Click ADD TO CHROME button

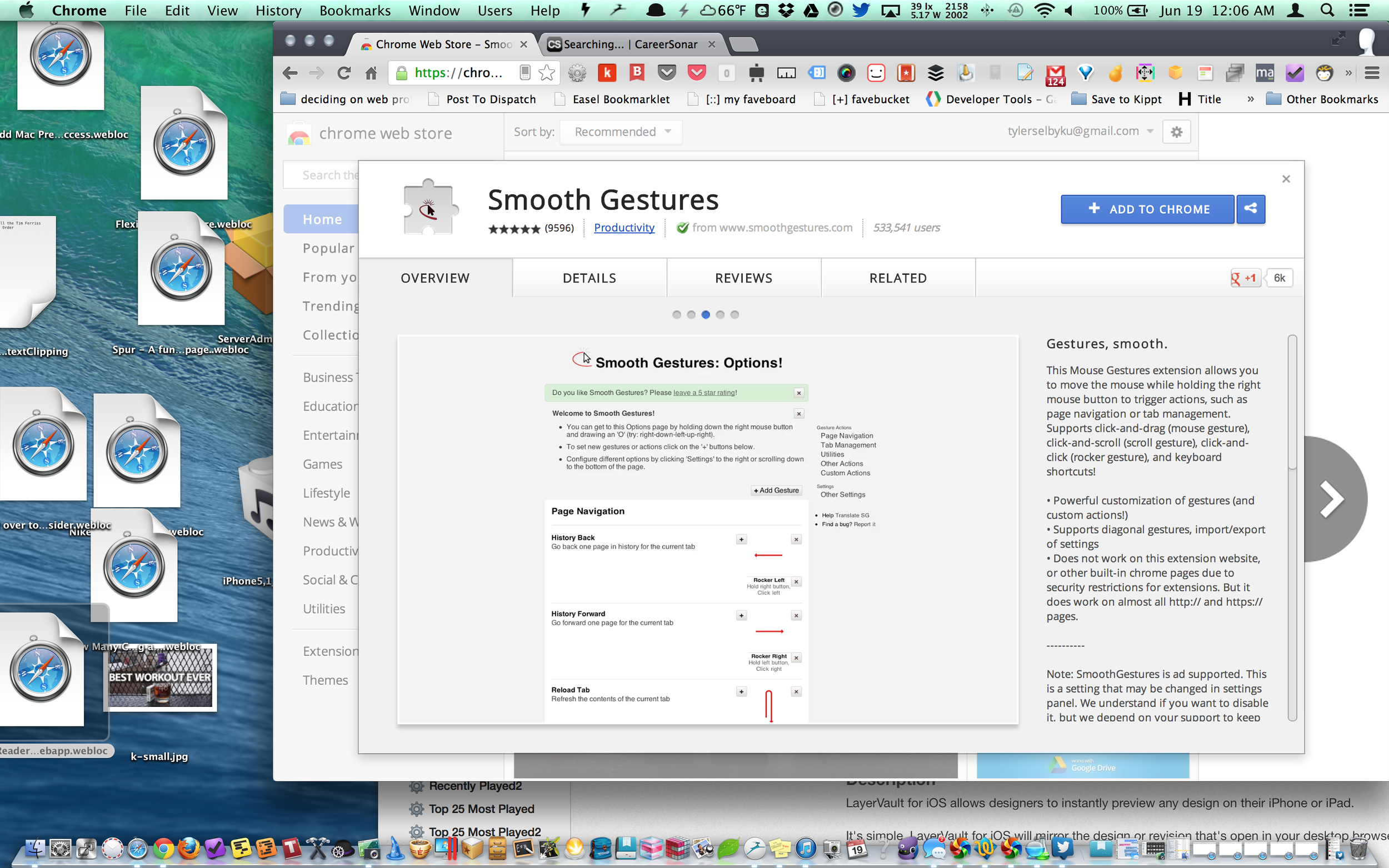[1147, 209]
